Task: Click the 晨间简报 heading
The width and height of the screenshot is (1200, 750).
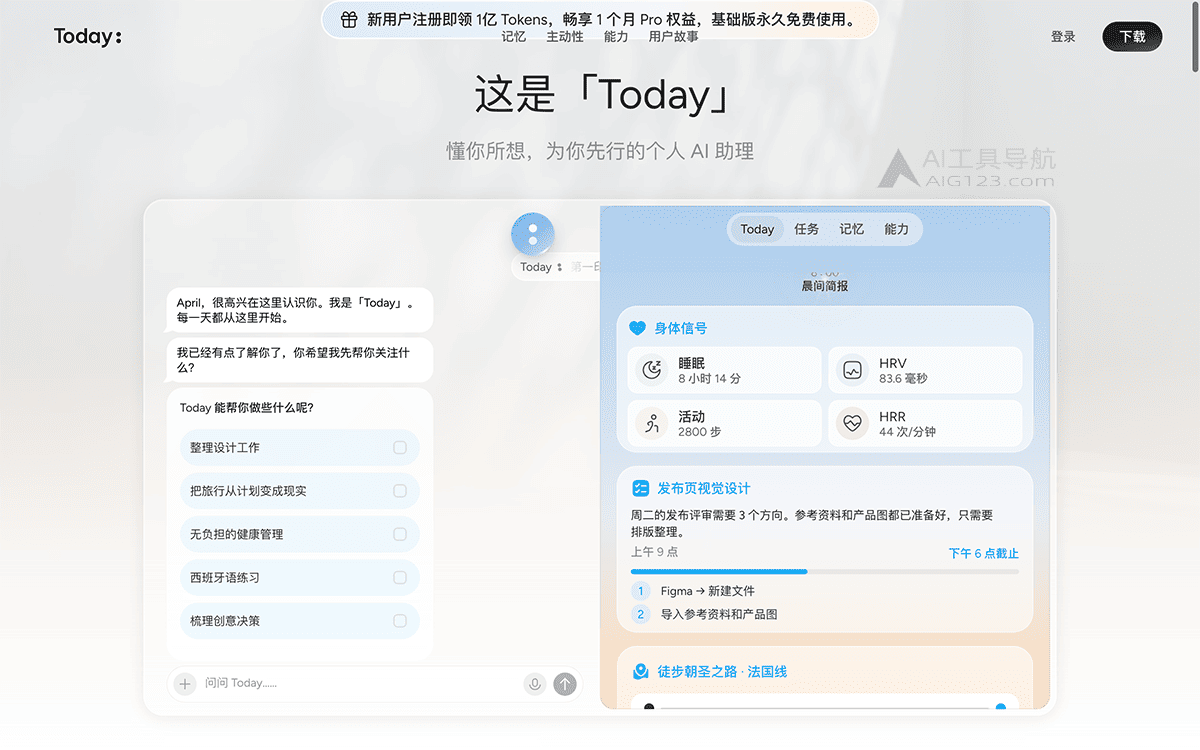Action: point(825,286)
